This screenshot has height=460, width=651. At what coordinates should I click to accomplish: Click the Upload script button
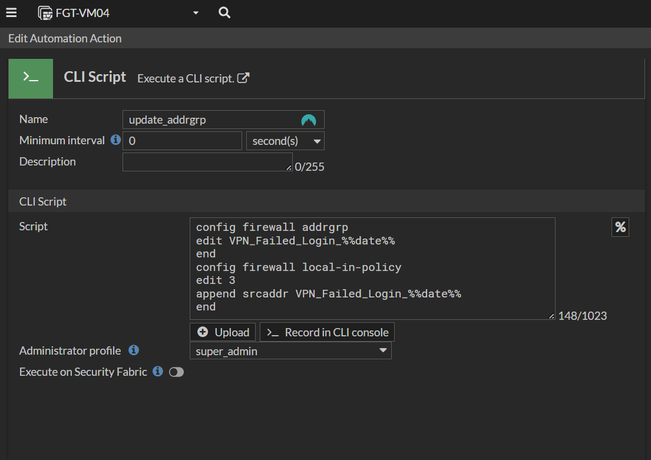(224, 332)
